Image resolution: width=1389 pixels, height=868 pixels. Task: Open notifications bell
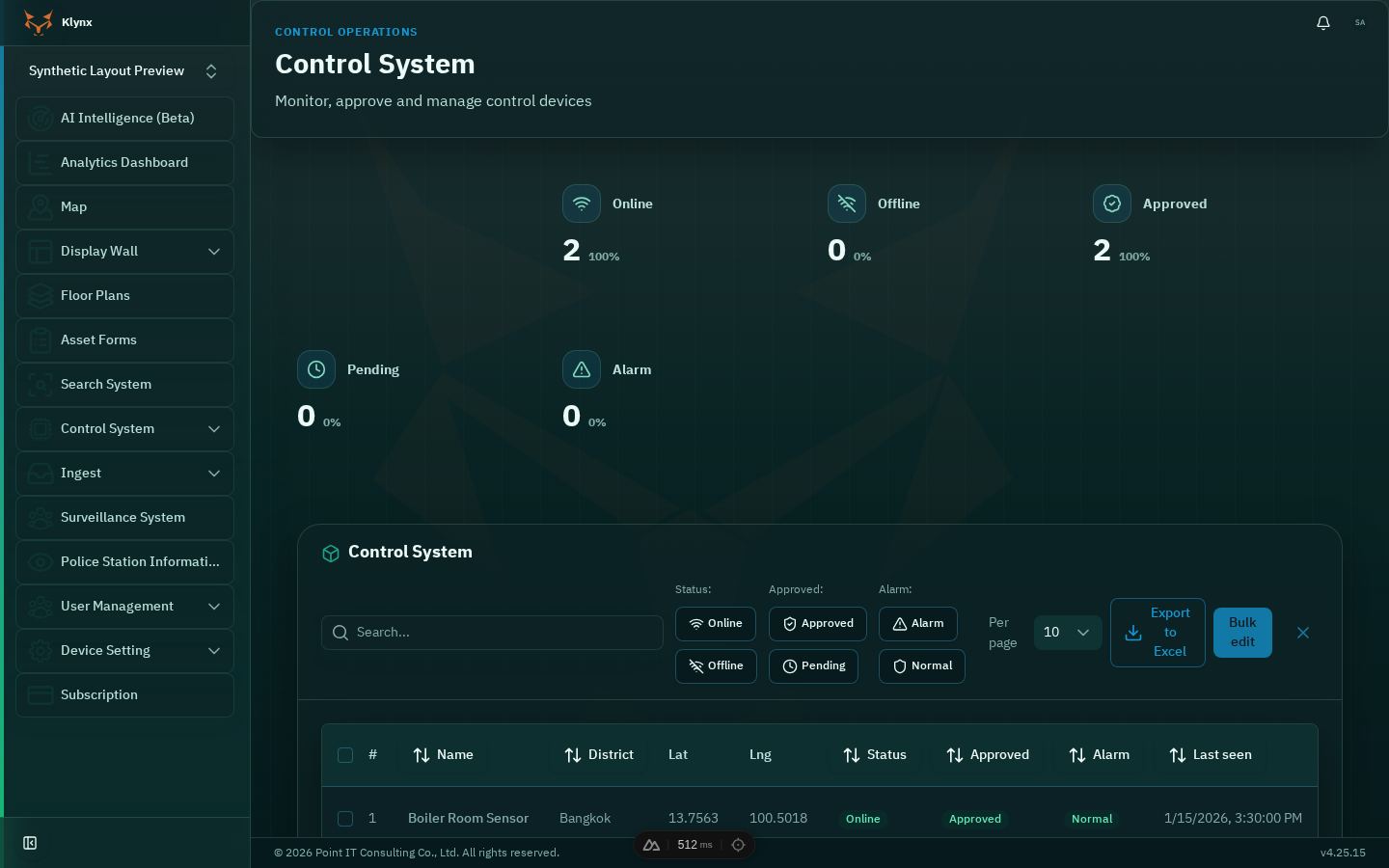(x=1323, y=22)
